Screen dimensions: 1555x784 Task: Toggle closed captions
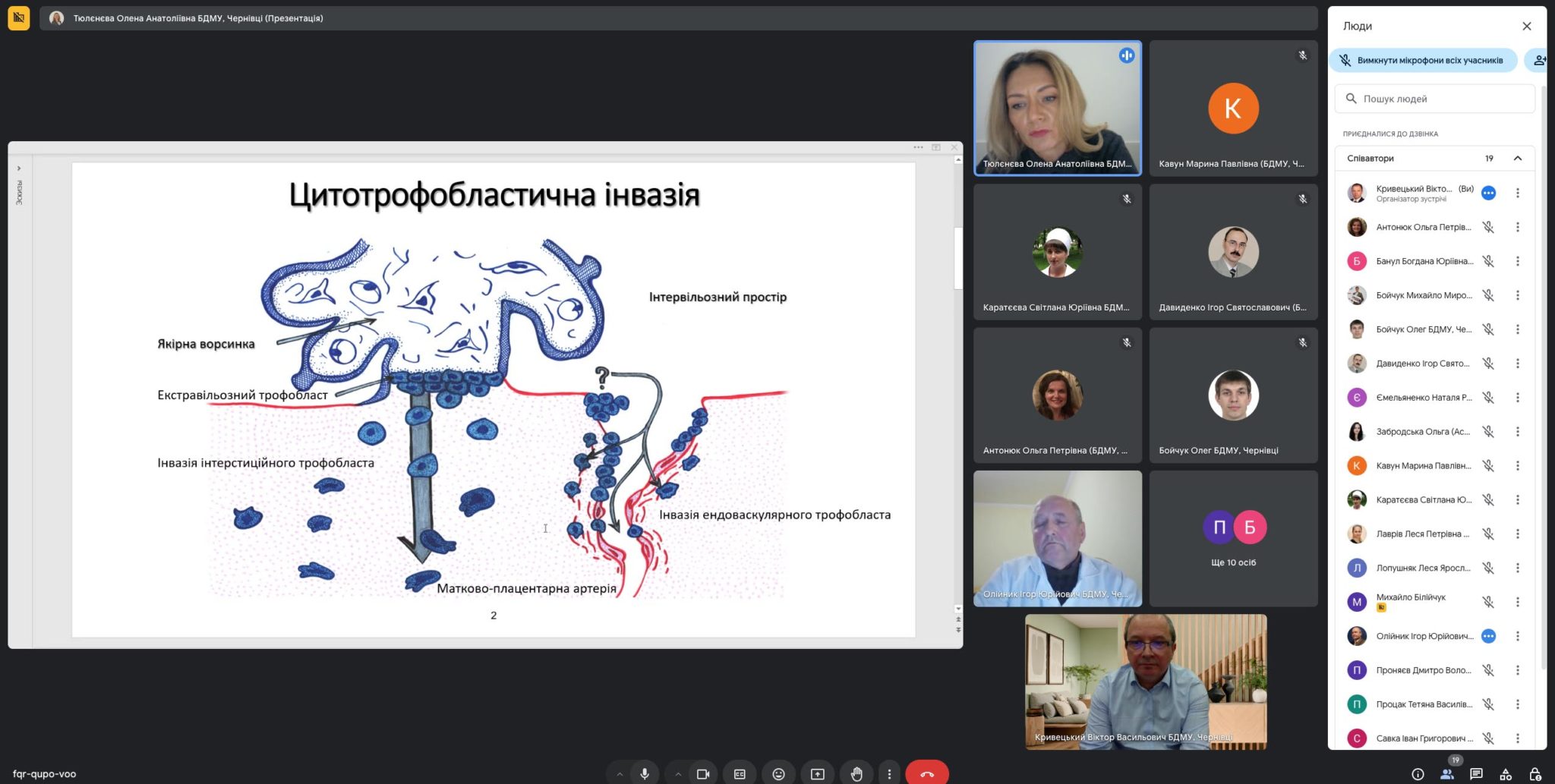740,774
